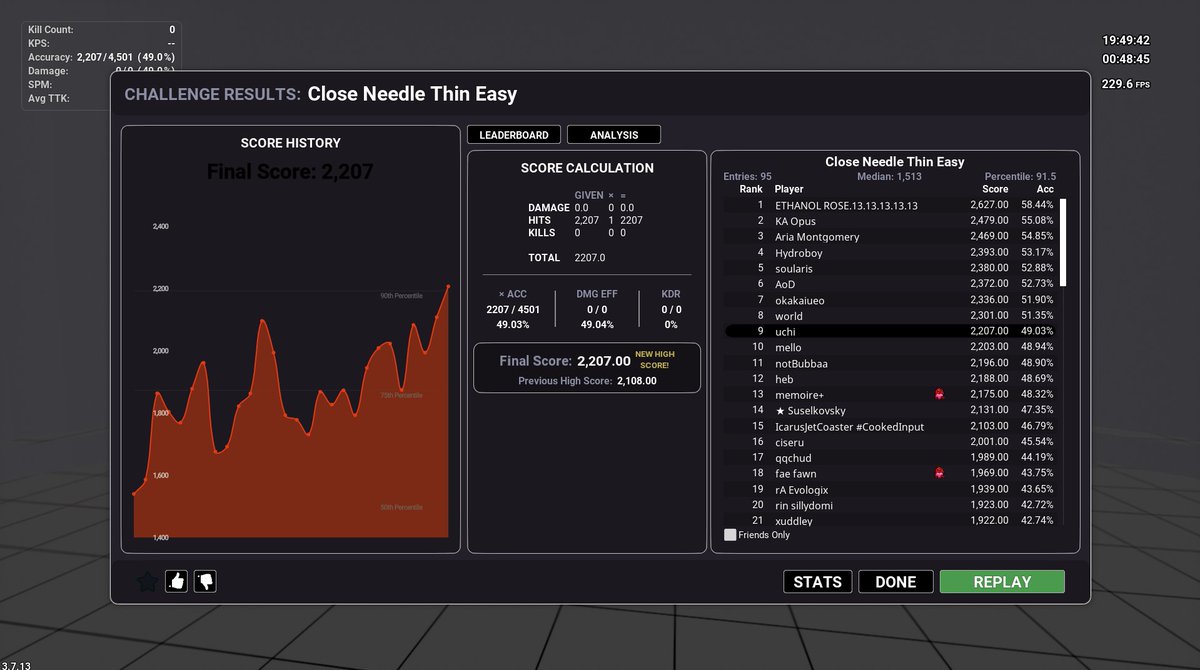
Task: Click the latest point on score history graph
Action: (x=448, y=286)
